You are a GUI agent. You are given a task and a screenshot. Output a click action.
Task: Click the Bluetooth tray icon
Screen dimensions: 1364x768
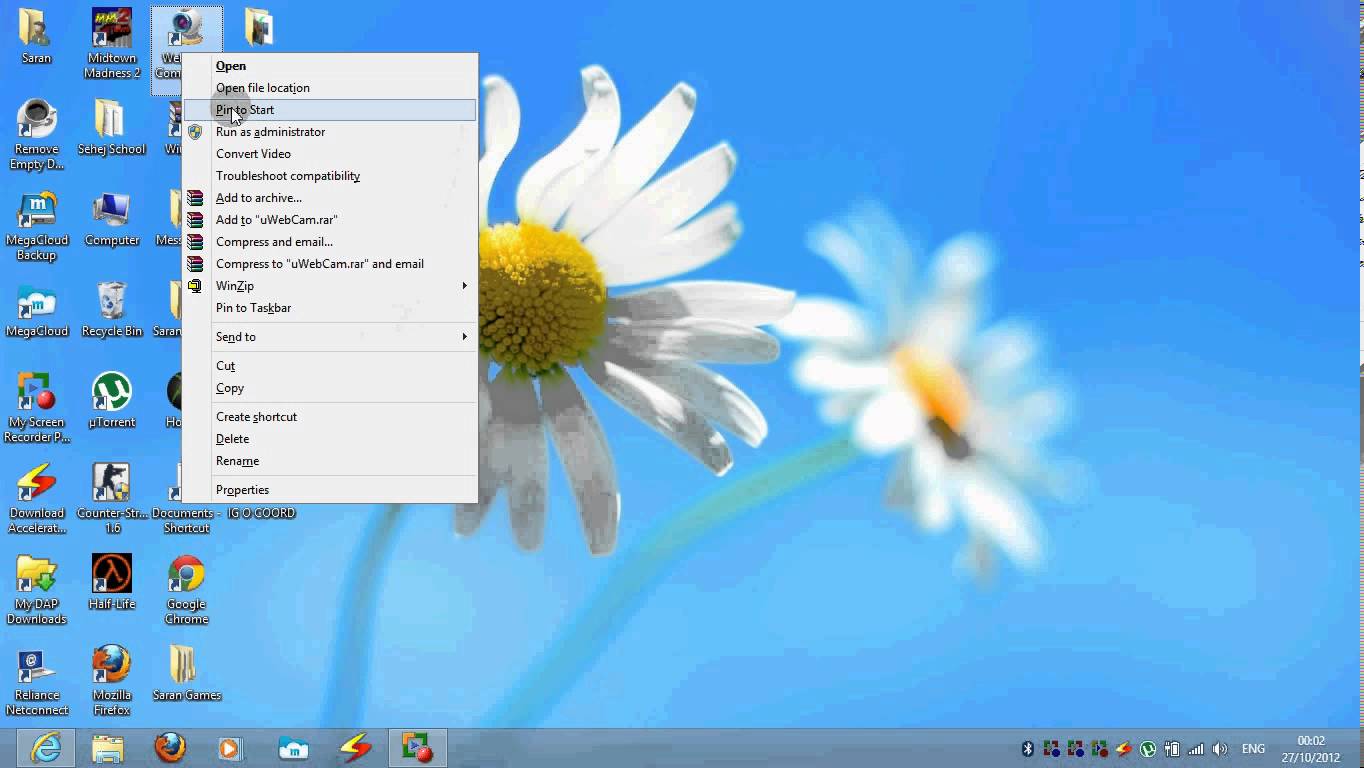[1028, 749]
